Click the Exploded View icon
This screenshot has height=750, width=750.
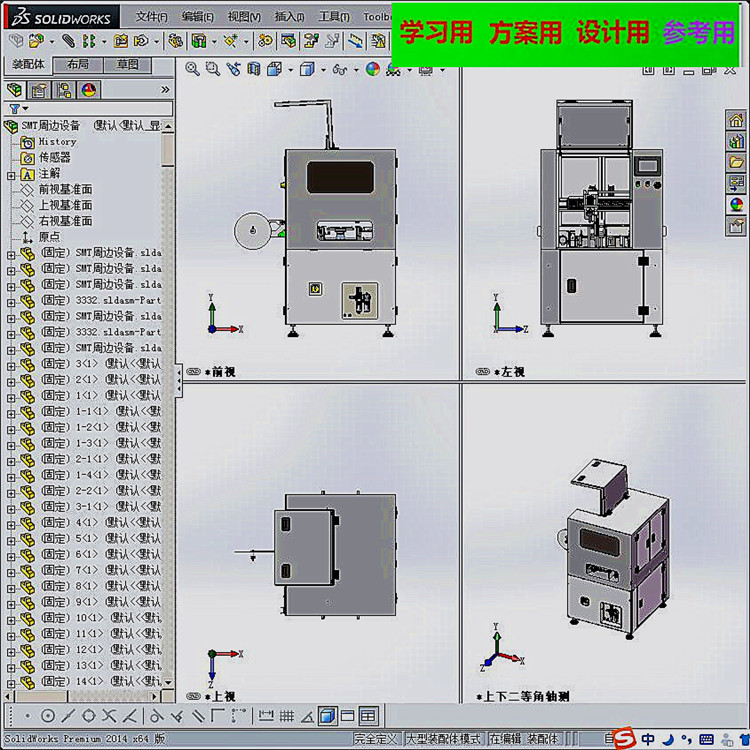click(311, 41)
